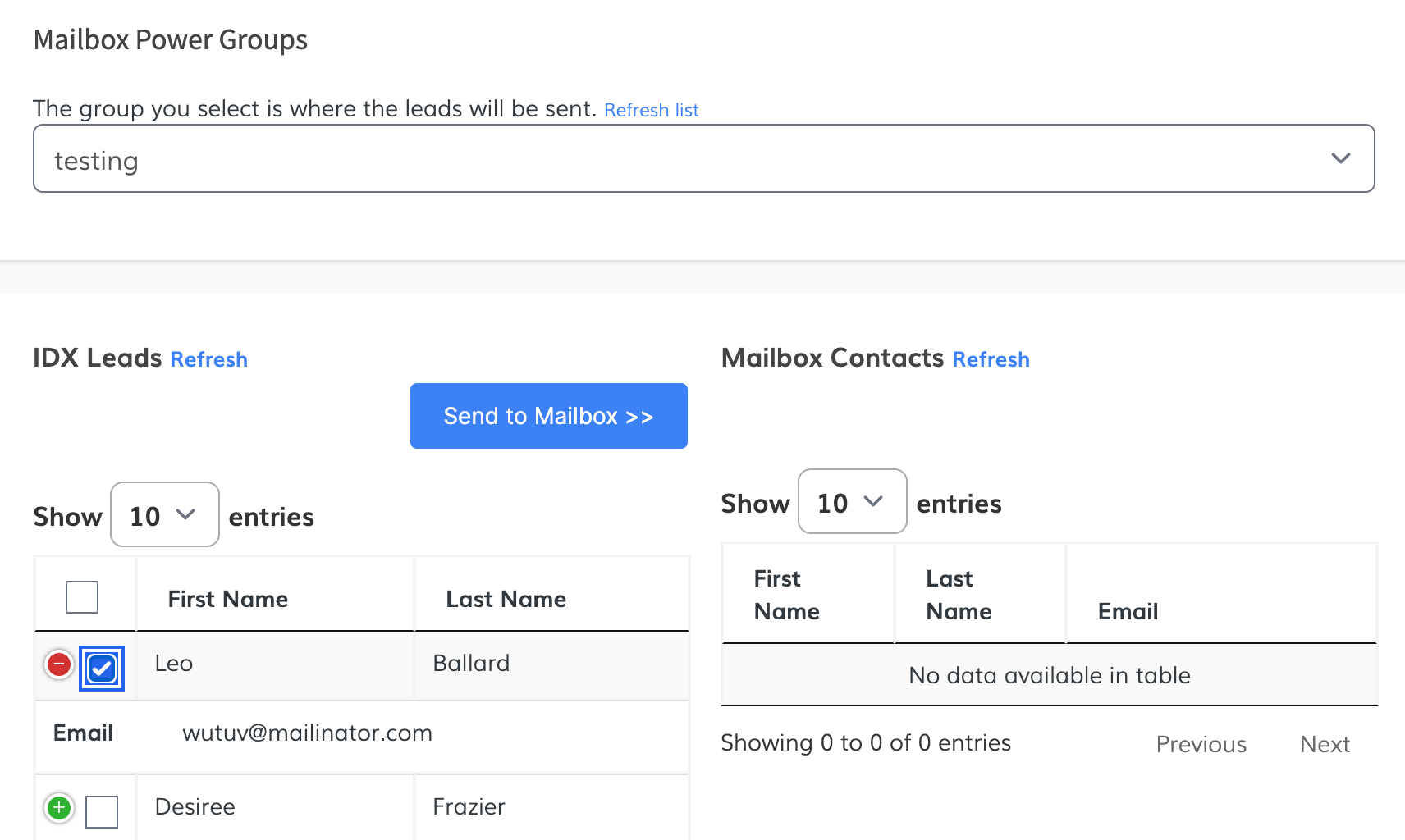Image resolution: width=1405 pixels, height=840 pixels.
Task: Open the Mailbox Power Groups dropdown
Action: pos(703,158)
